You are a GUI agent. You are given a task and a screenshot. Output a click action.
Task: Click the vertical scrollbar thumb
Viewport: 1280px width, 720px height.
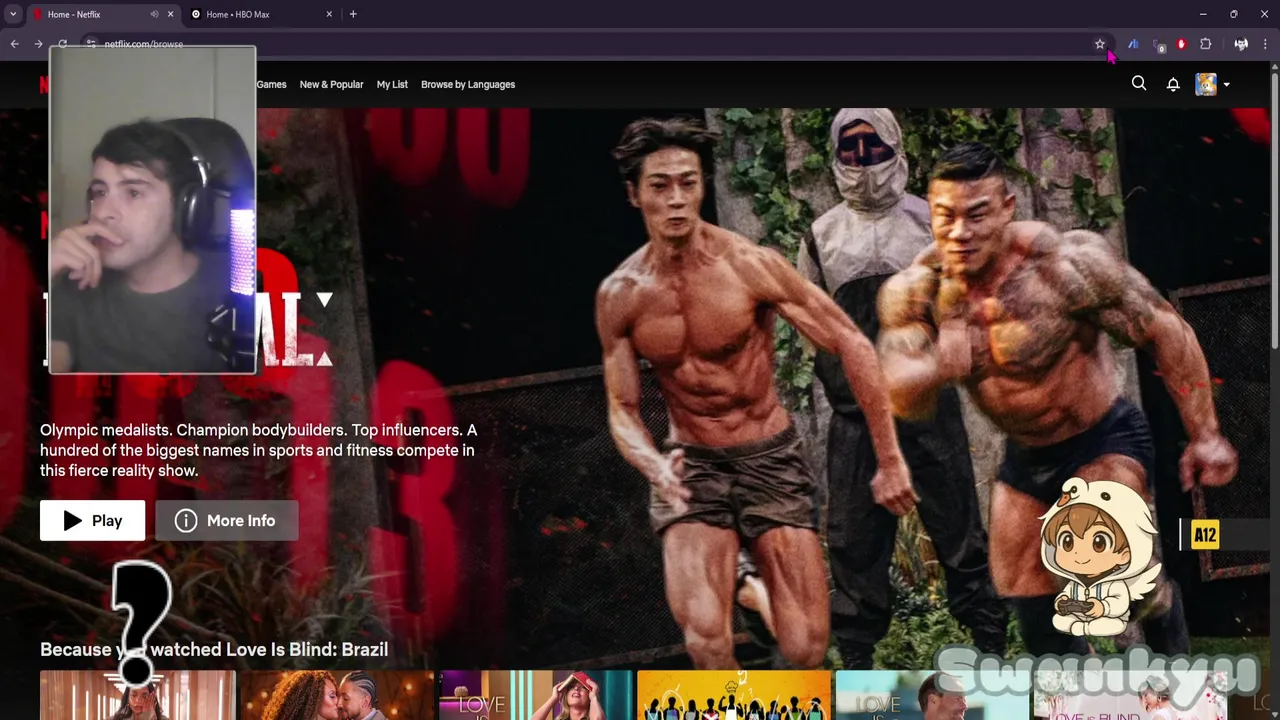pos(1274,210)
